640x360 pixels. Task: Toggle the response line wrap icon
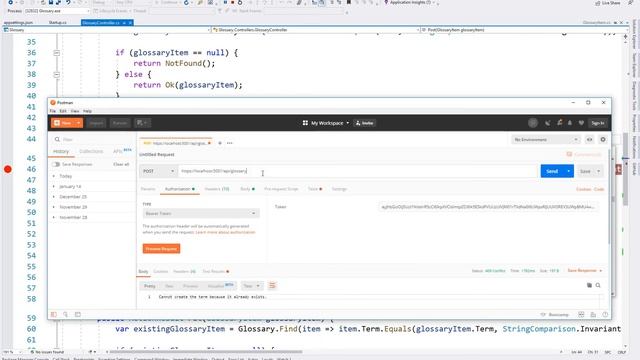coord(272,286)
